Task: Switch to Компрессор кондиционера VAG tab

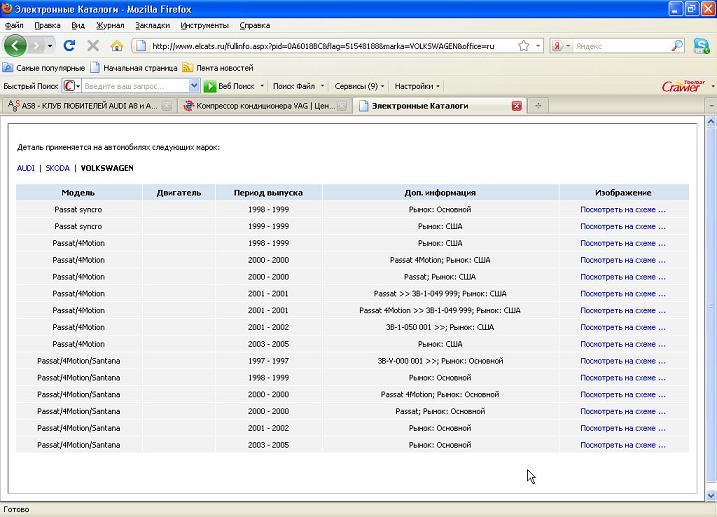Action: point(265,106)
